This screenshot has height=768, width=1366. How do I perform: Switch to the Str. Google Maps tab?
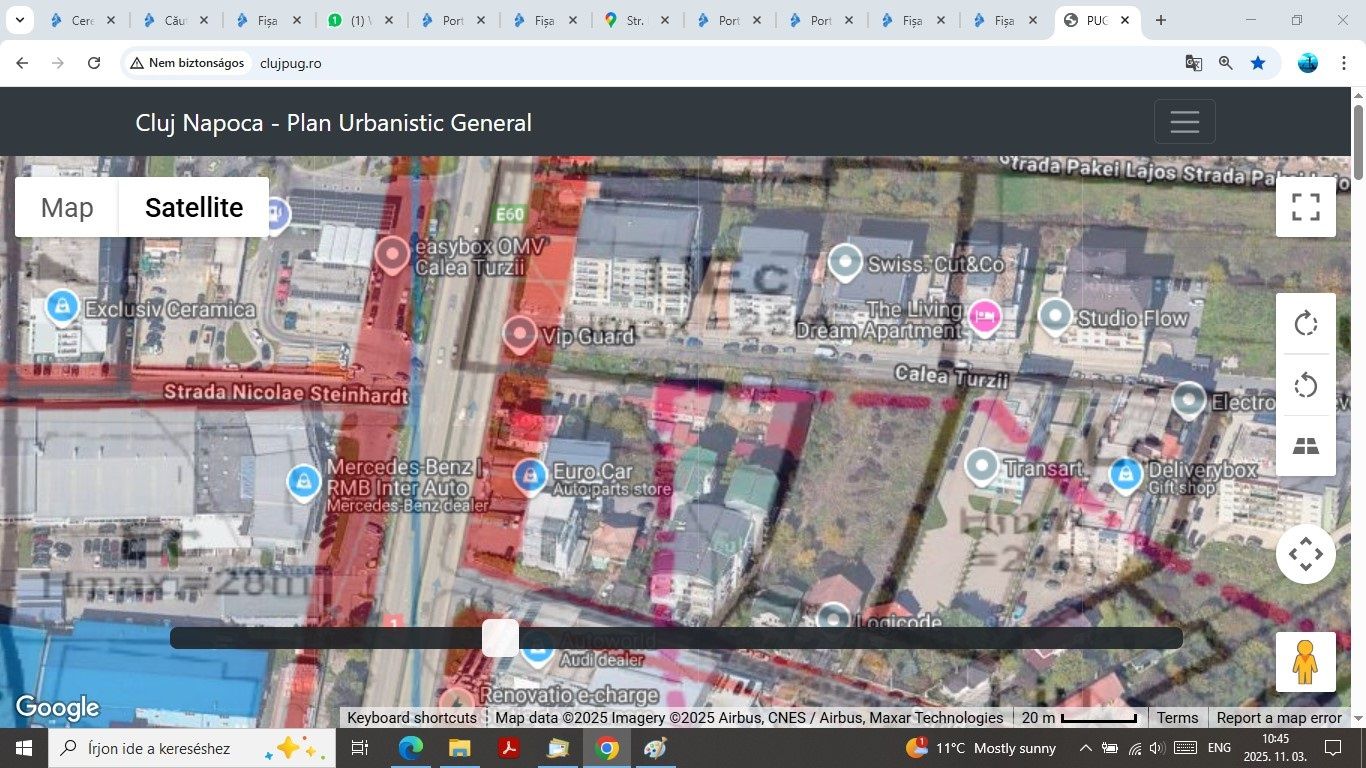point(637,20)
